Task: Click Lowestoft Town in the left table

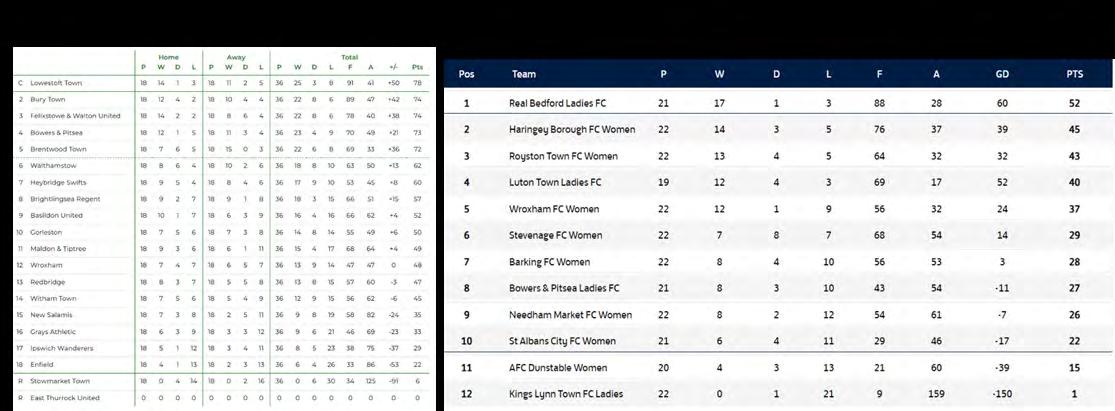Action: pyautogui.click(x=56, y=83)
